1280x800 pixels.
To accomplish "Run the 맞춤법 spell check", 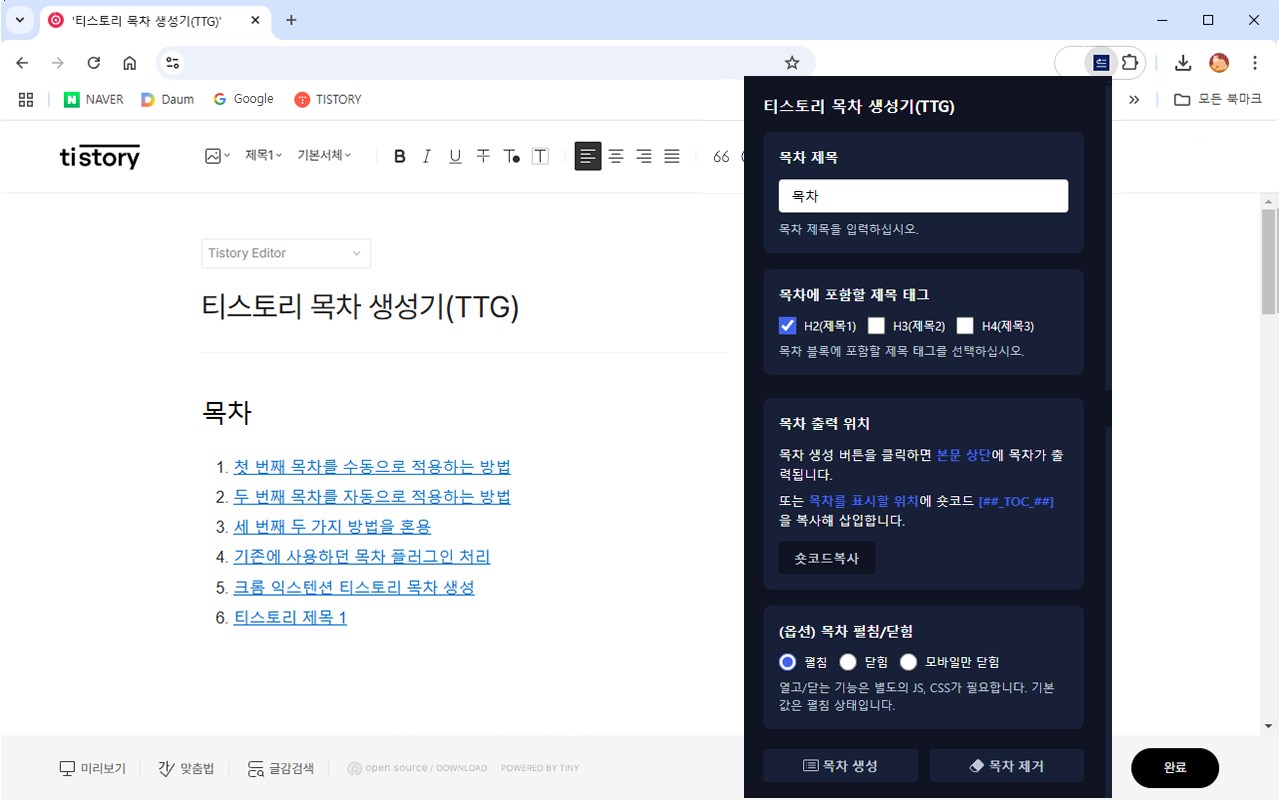I will click(x=186, y=768).
